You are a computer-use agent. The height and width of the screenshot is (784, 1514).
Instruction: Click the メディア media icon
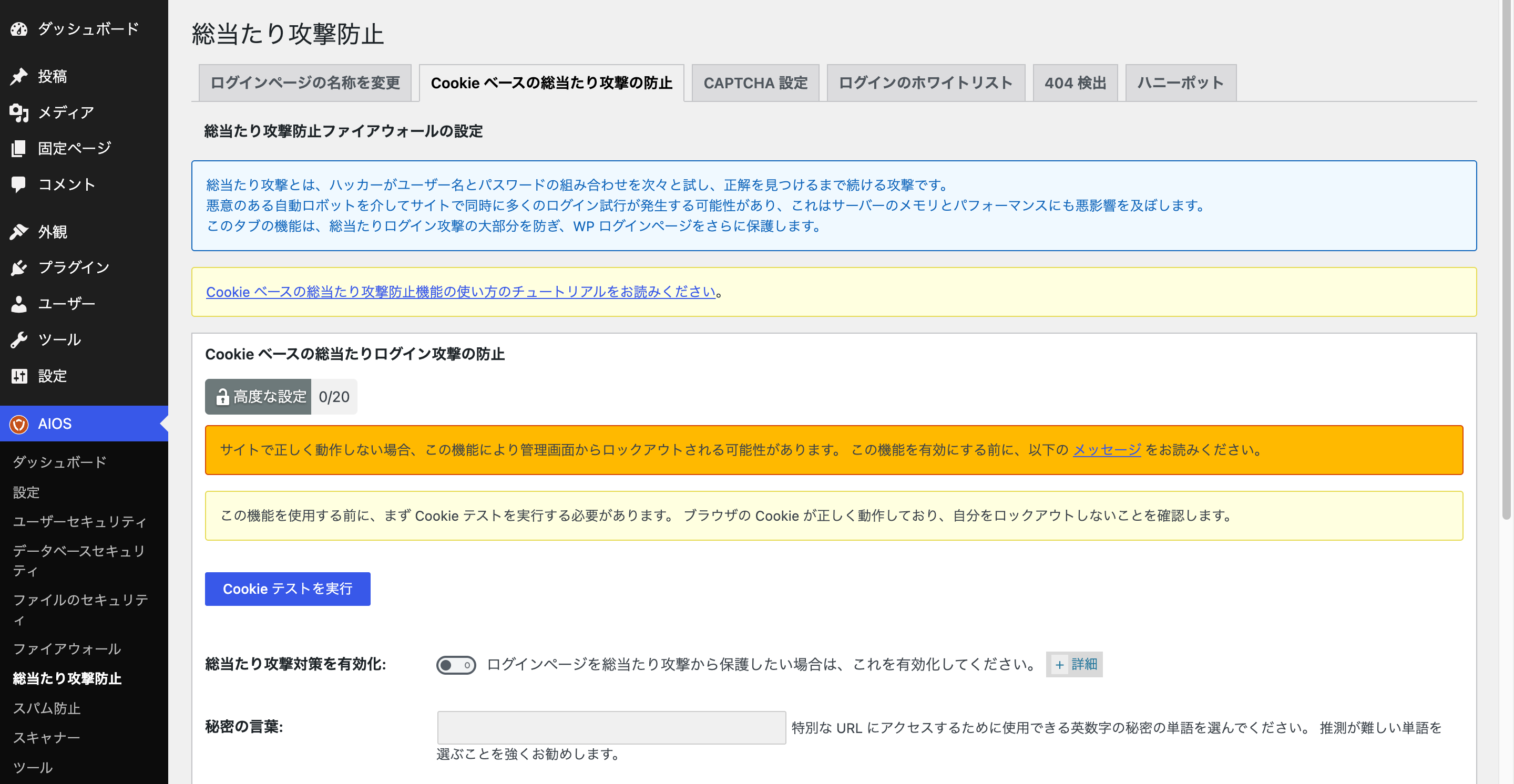click(x=19, y=112)
